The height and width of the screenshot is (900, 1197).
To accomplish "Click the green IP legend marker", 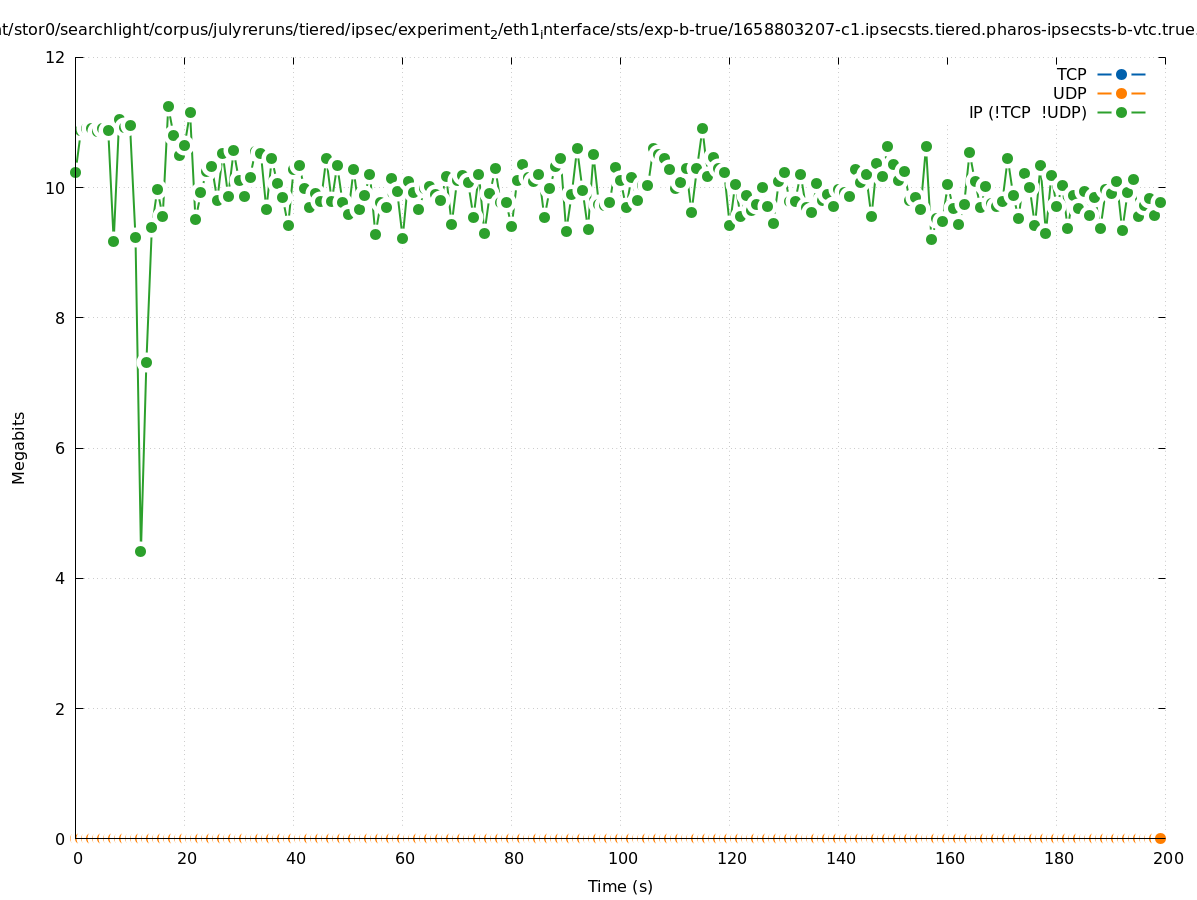I will point(1121,112).
